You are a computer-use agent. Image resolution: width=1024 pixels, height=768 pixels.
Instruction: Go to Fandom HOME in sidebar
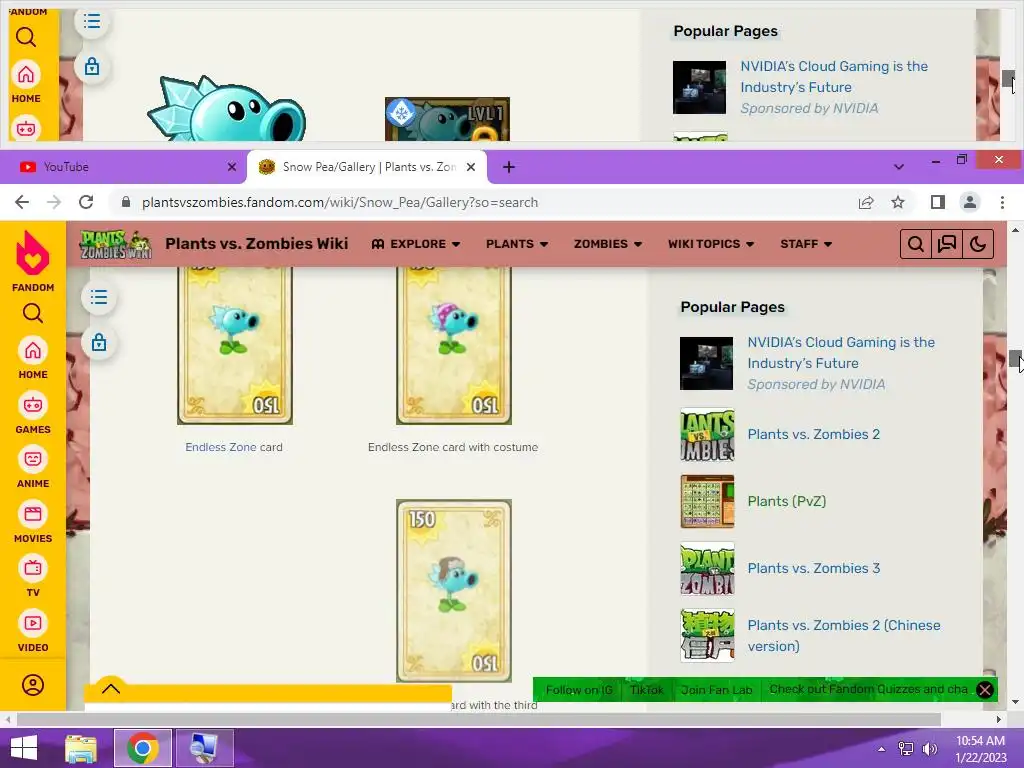(33, 359)
